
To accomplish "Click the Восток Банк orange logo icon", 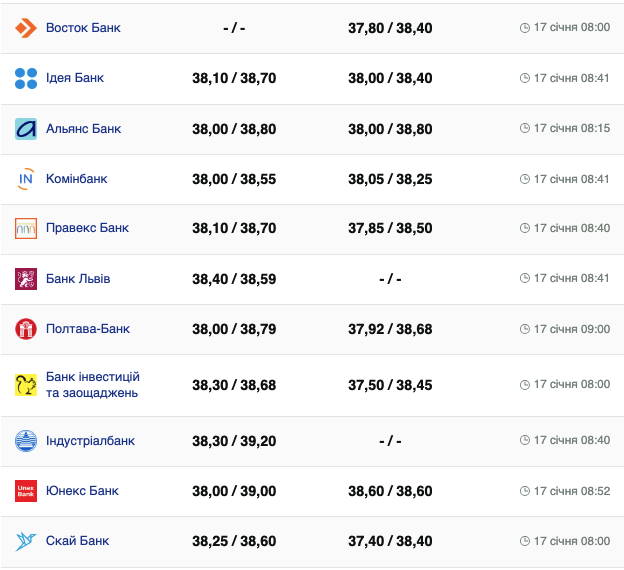I will point(26,28).
